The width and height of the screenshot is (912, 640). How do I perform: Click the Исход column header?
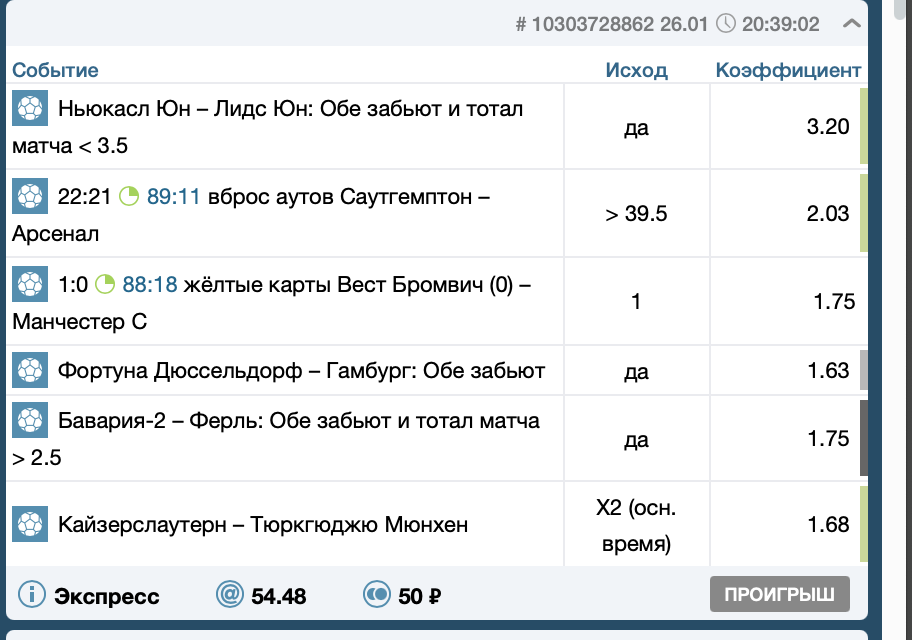pyautogui.click(x=636, y=70)
